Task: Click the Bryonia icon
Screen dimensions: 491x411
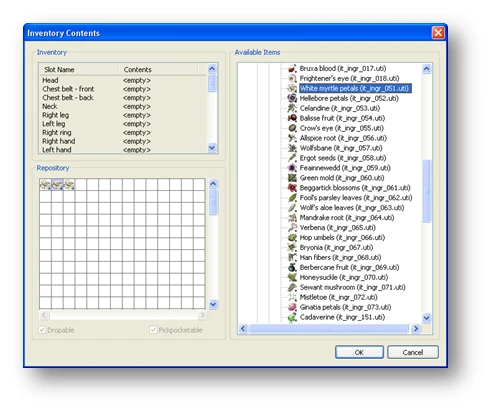Action: (292, 248)
